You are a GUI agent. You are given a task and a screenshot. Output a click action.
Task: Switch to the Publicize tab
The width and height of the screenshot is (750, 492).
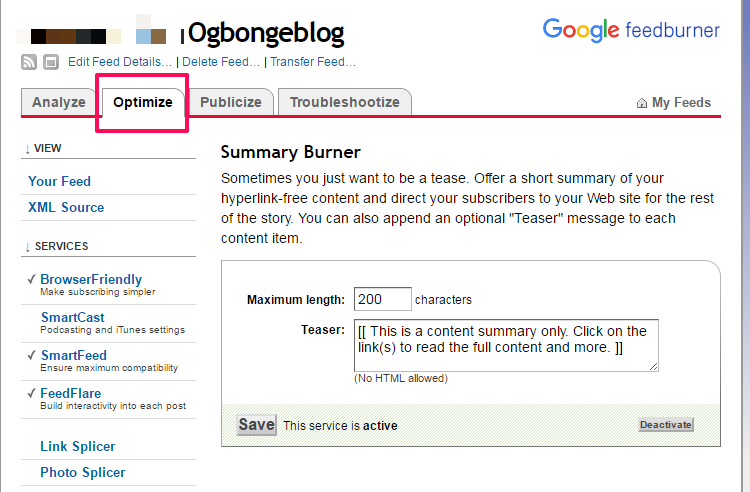click(230, 102)
